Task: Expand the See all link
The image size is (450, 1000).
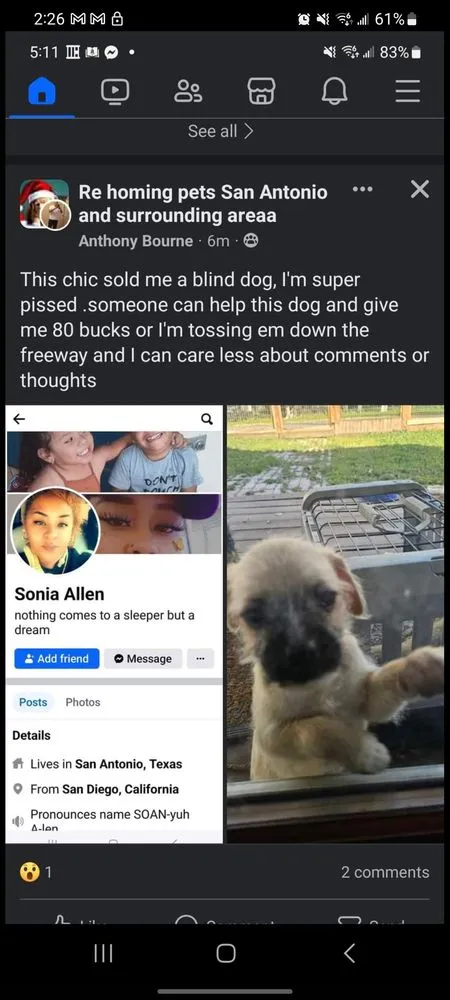Action: pos(221,131)
